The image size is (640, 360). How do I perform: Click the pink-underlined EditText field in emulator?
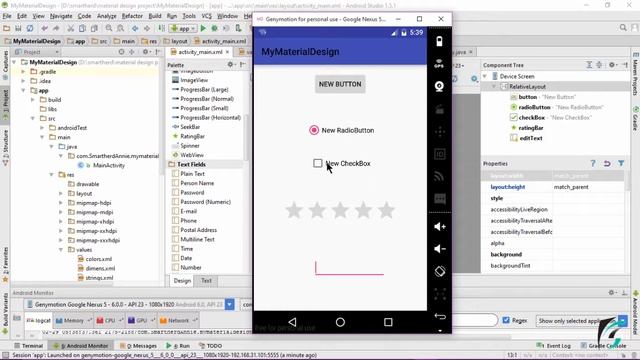click(x=349, y=268)
